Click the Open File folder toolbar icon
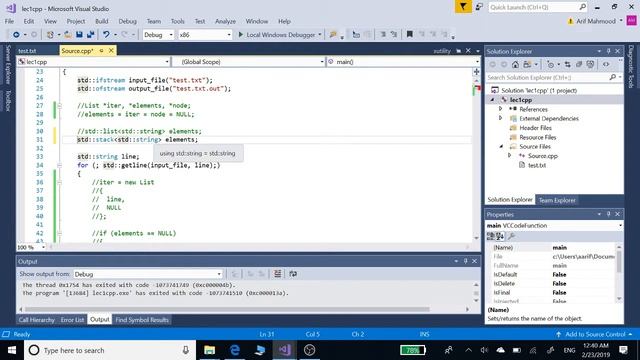Image resolution: width=640 pixels, height=360 pixels. [x=68, y=35]
